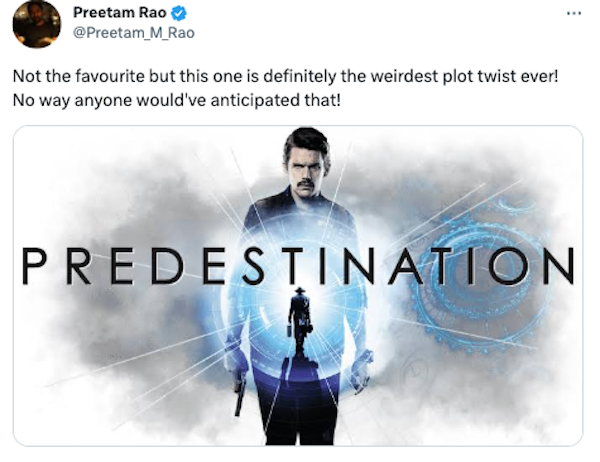Image resolution: width=600 pixels, height=462 pixels.
Task: Open the tweet's three-dot more options menu
Action: pos(572,14)
